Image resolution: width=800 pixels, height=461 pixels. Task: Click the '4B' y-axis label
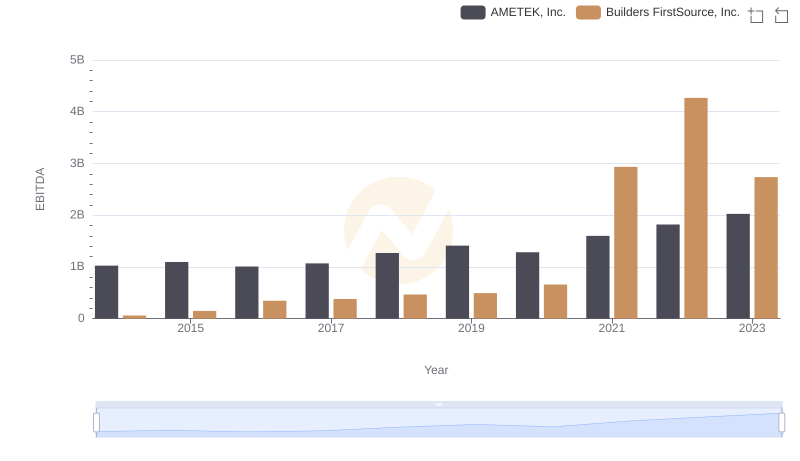point(77,111)
